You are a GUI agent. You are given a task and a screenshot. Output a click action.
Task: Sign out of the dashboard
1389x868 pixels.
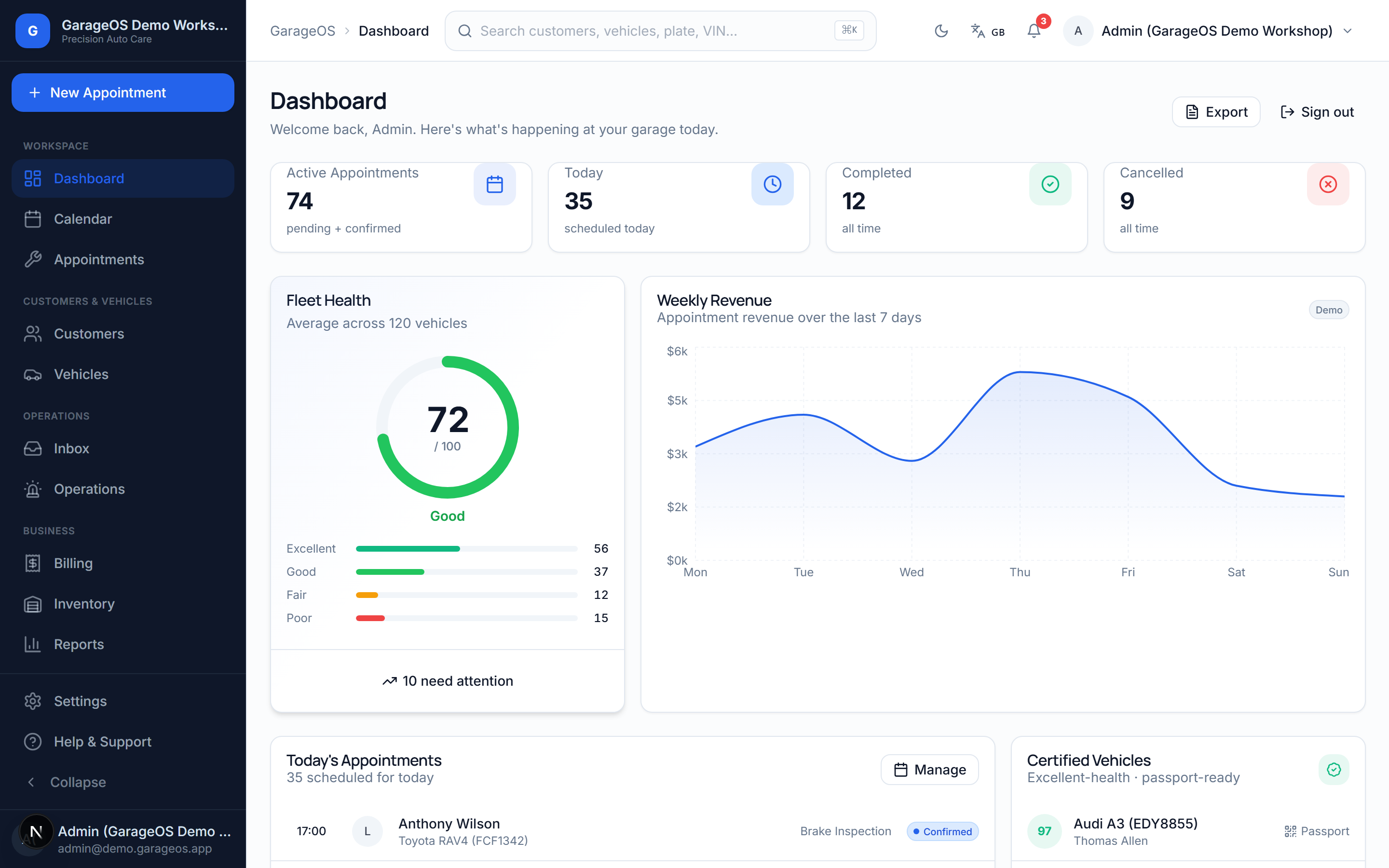tap(1317, 112)
